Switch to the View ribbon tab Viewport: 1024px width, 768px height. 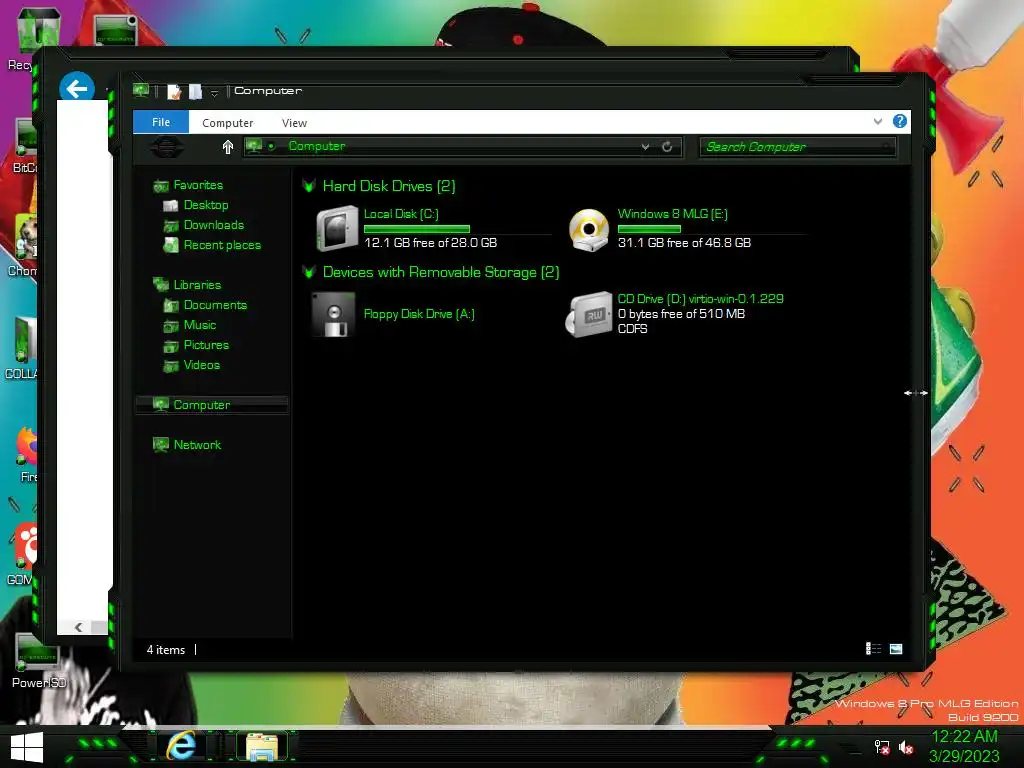tap(294, 123)
